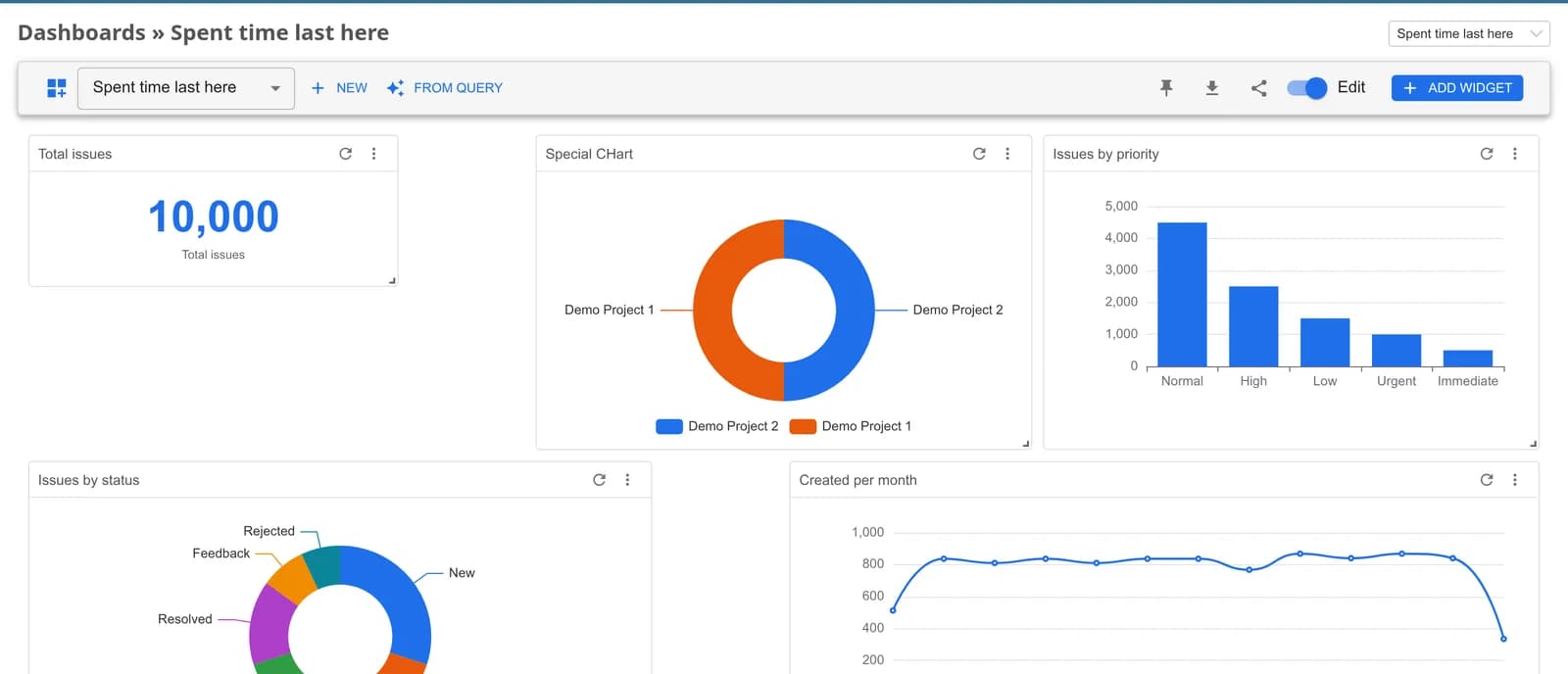Click Special CHart widget resize handle
Image resolution: width=1568 pixels, height=674 pixels.
[x=1026, y=444]
